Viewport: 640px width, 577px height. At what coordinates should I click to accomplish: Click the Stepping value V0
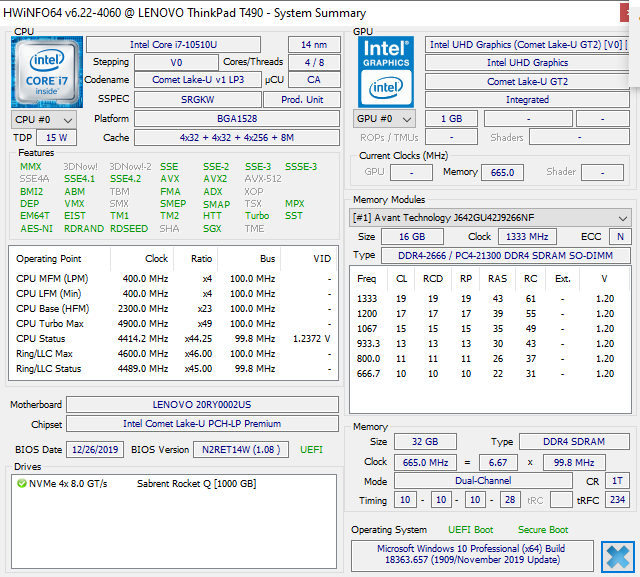click(x=176, y=62)
